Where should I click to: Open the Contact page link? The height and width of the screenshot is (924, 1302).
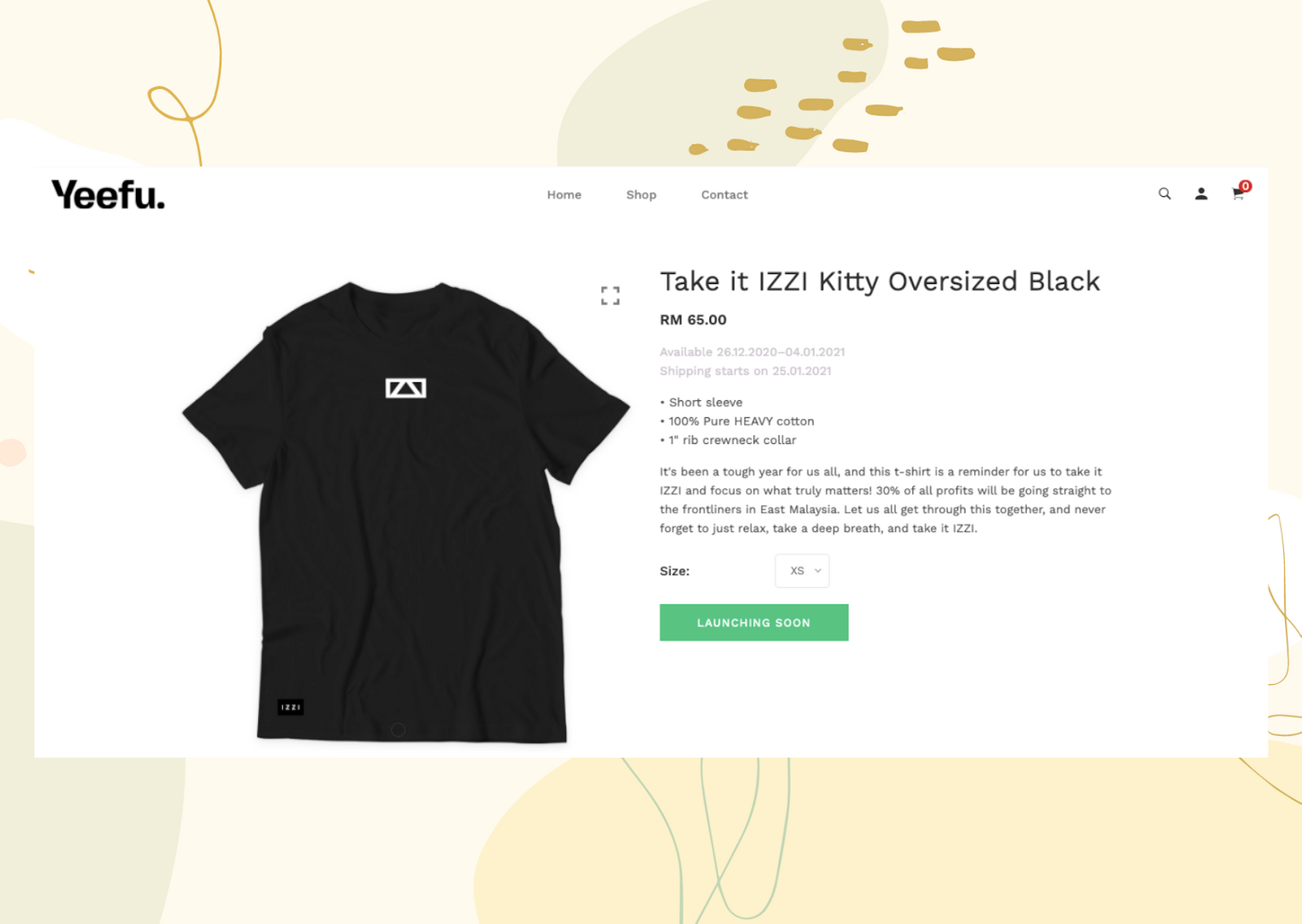pos(724,194)
